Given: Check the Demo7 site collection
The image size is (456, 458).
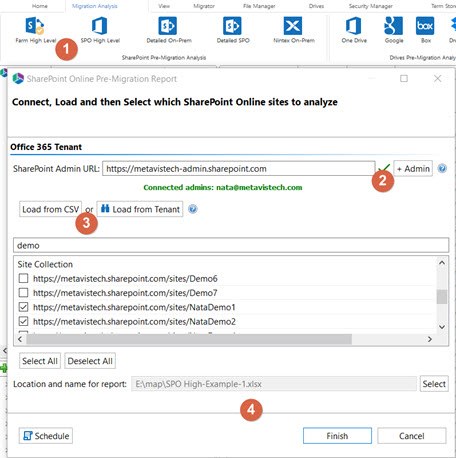Looking at the screenshot, I should pos(23,293).
